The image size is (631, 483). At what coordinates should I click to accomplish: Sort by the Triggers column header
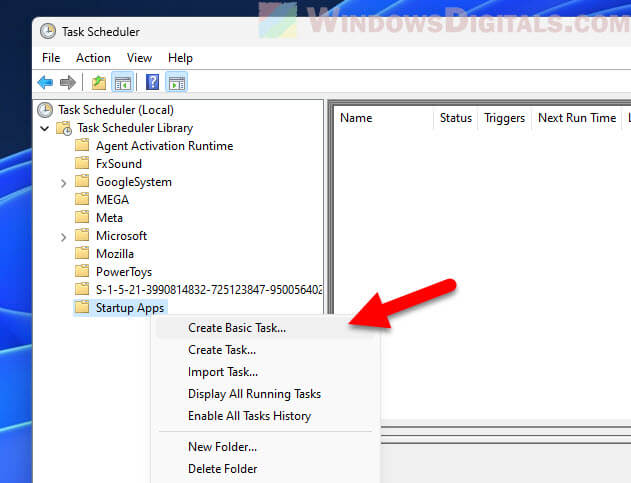504,118
